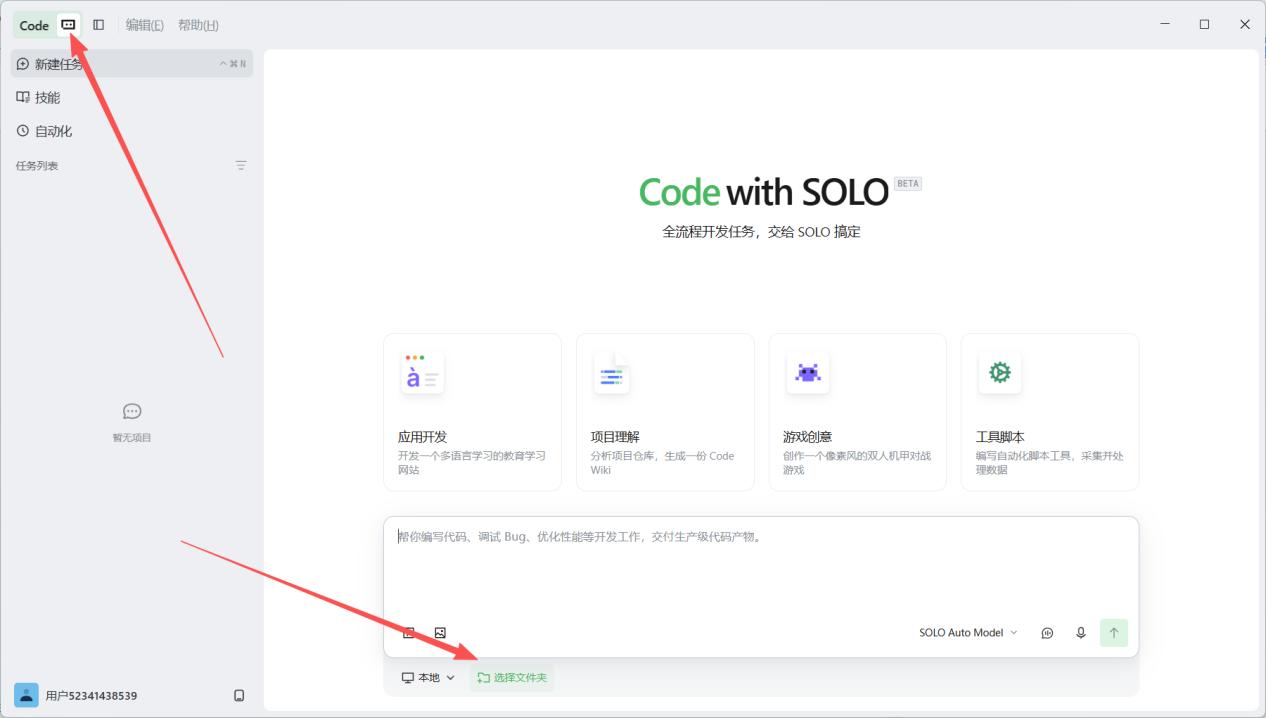Switch to the chat-bot mode icon beside Code
Viewport: 1266px width, 718px height.
point(68,25)
